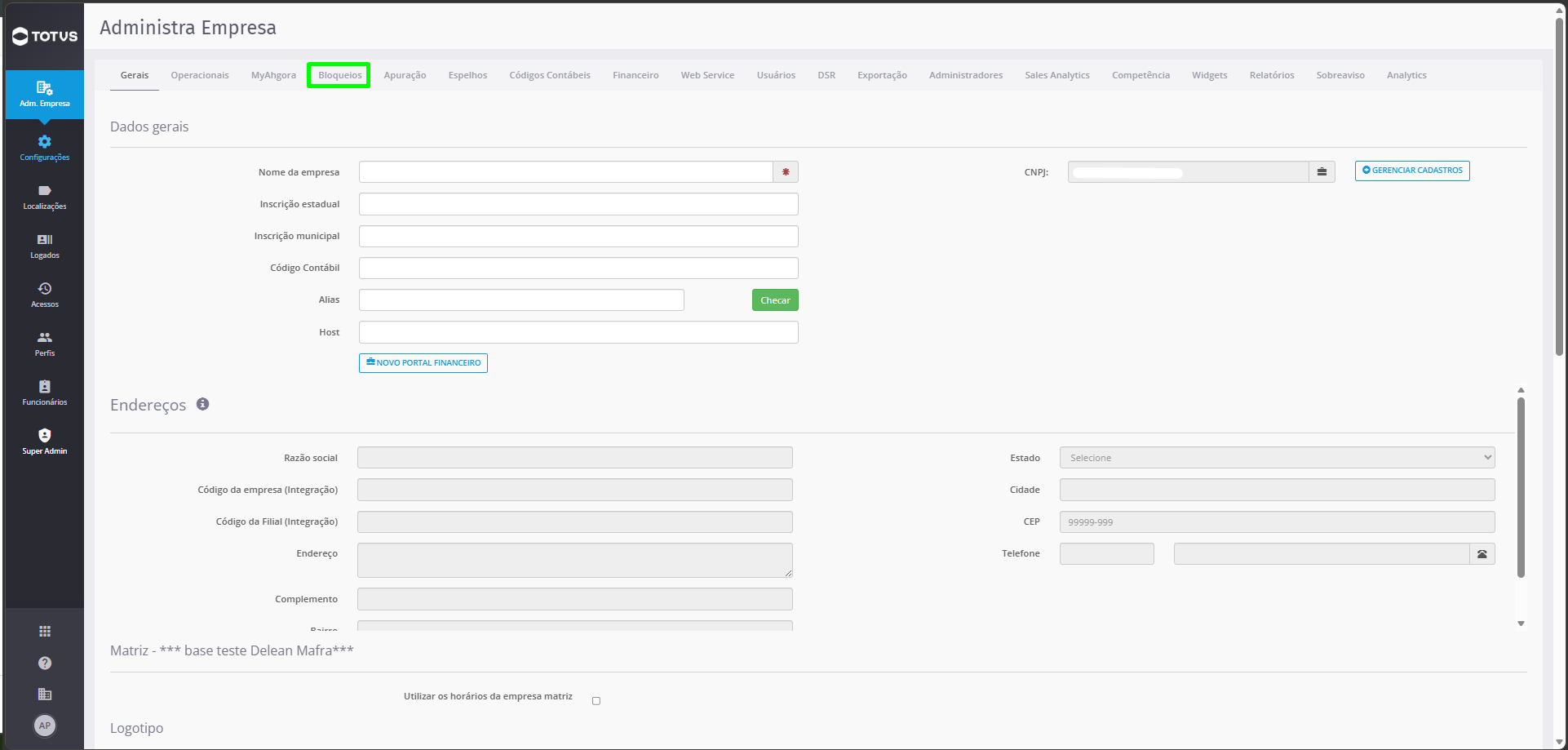Switch to the Bloqueios tab
This screenshot has width=1568, height=750.
339,75
